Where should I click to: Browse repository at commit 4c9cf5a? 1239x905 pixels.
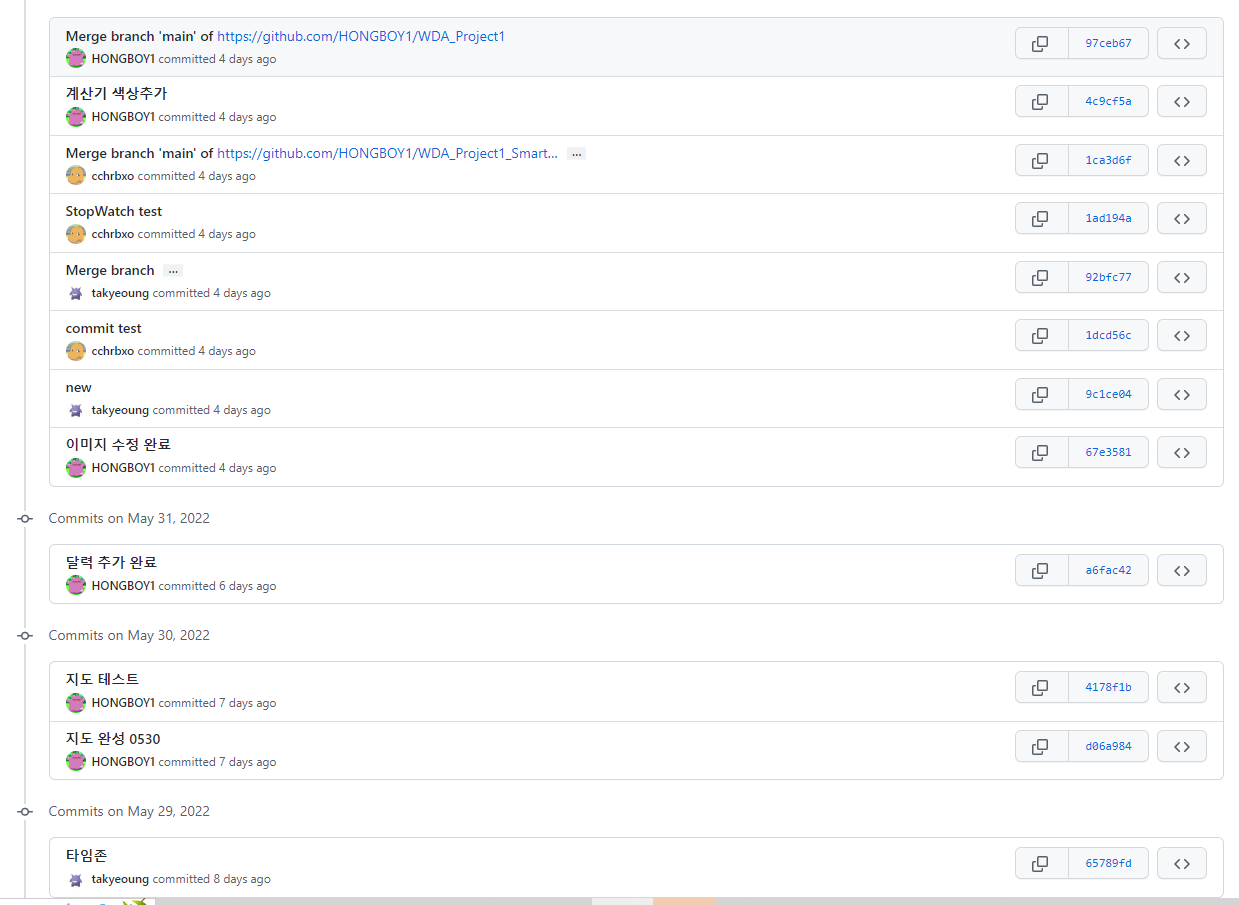(1181, 101)
